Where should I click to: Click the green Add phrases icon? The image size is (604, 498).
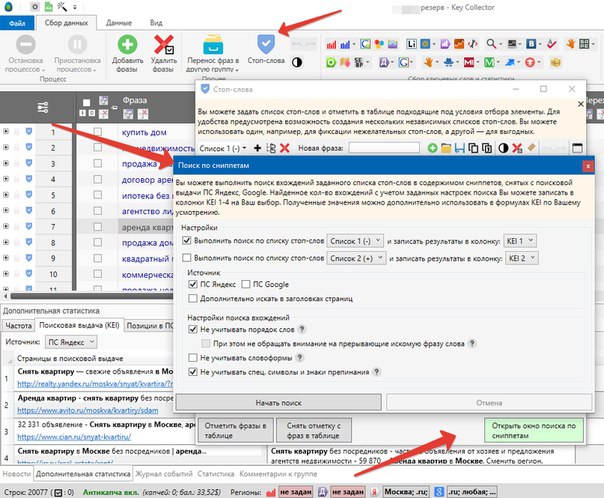click(127, 44)
